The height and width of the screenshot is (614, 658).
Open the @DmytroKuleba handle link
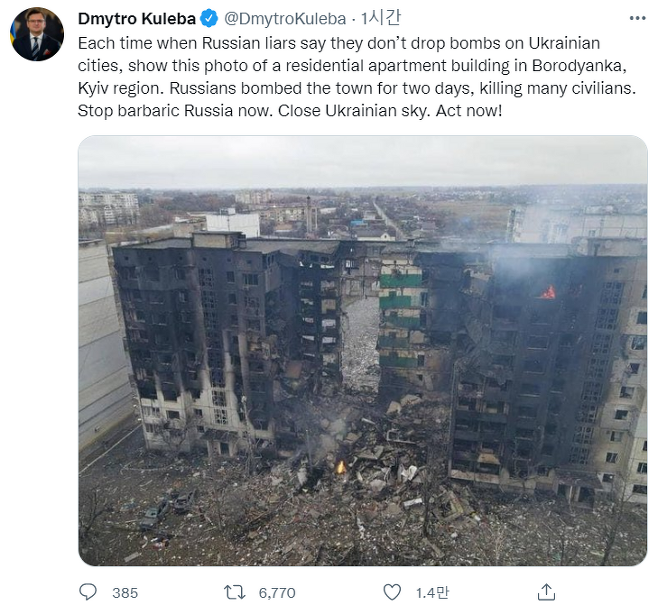pyautogui.click(x=285, y=18)
